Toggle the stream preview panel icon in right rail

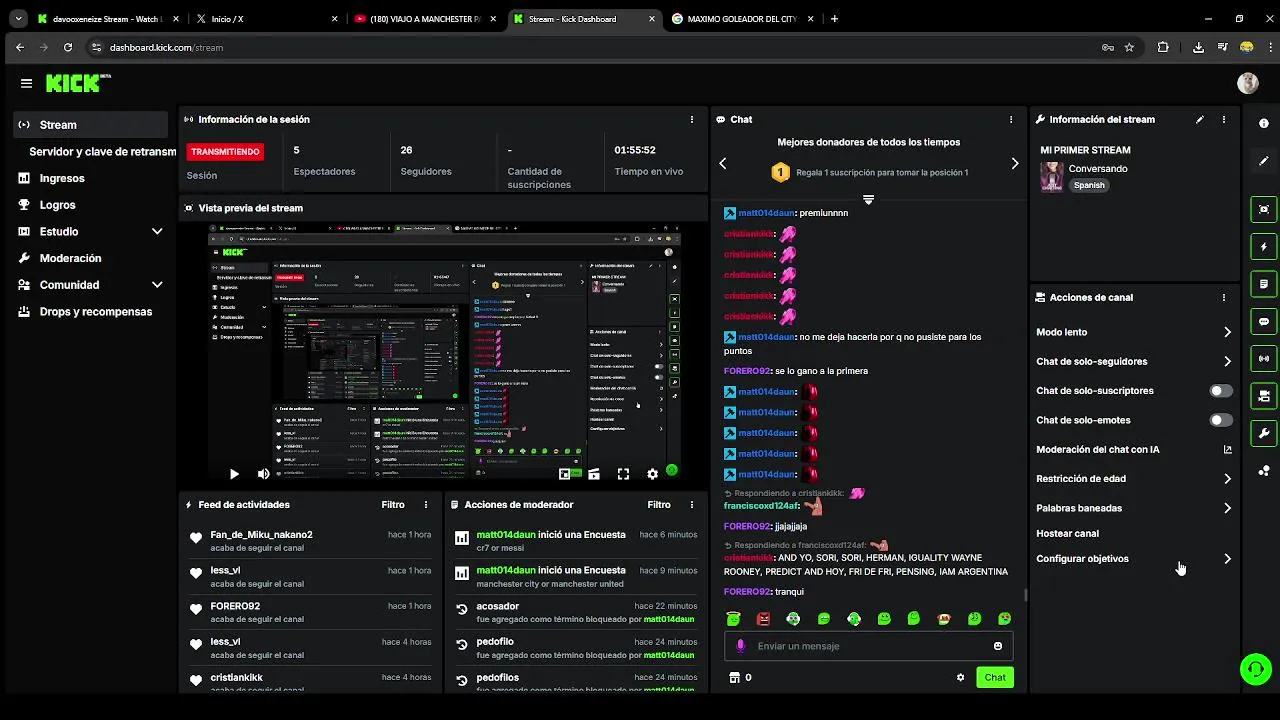(x=1264, y=209)
